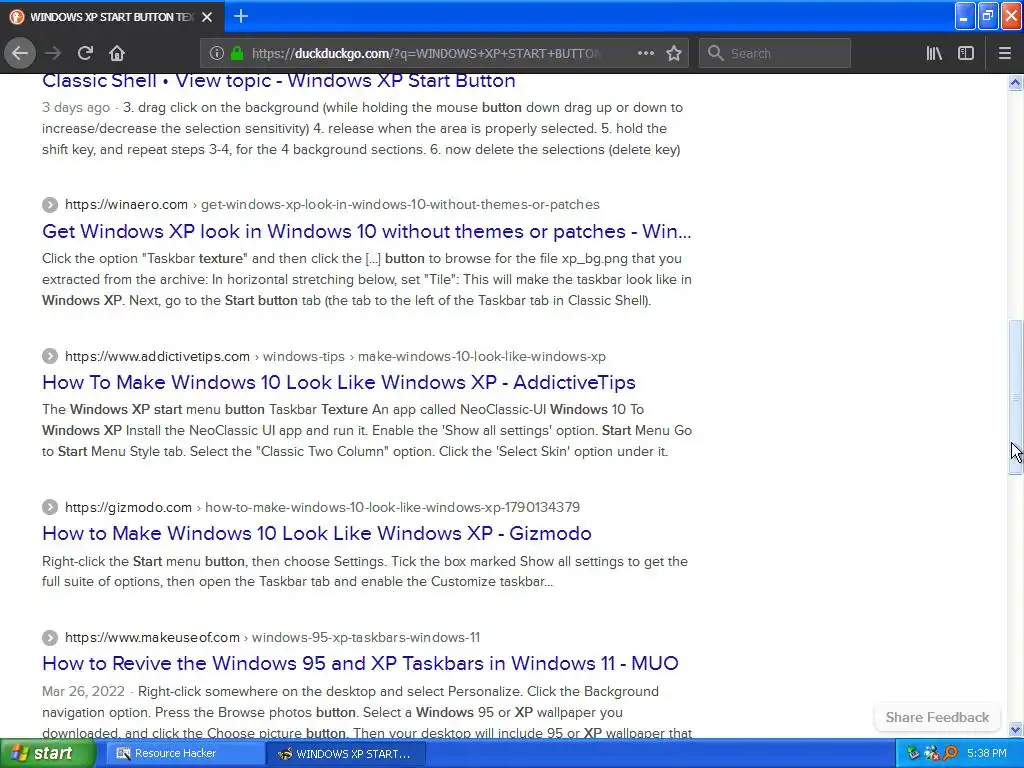Open page actions three-dot menu
The image size is (1024, 768).
(x=646, y=53)
